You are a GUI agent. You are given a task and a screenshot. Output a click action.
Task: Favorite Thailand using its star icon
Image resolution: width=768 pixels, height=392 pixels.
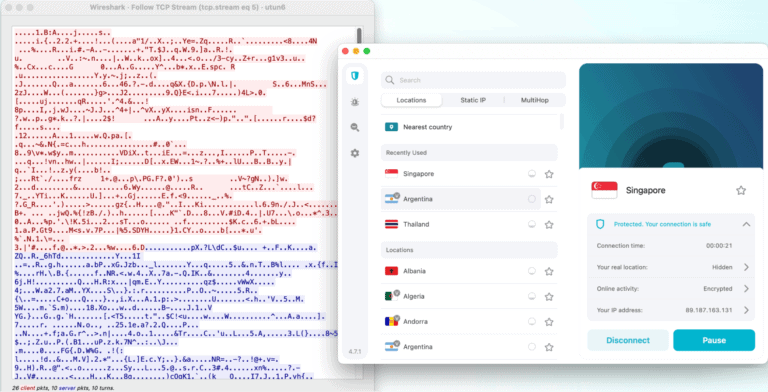(549, 224)
